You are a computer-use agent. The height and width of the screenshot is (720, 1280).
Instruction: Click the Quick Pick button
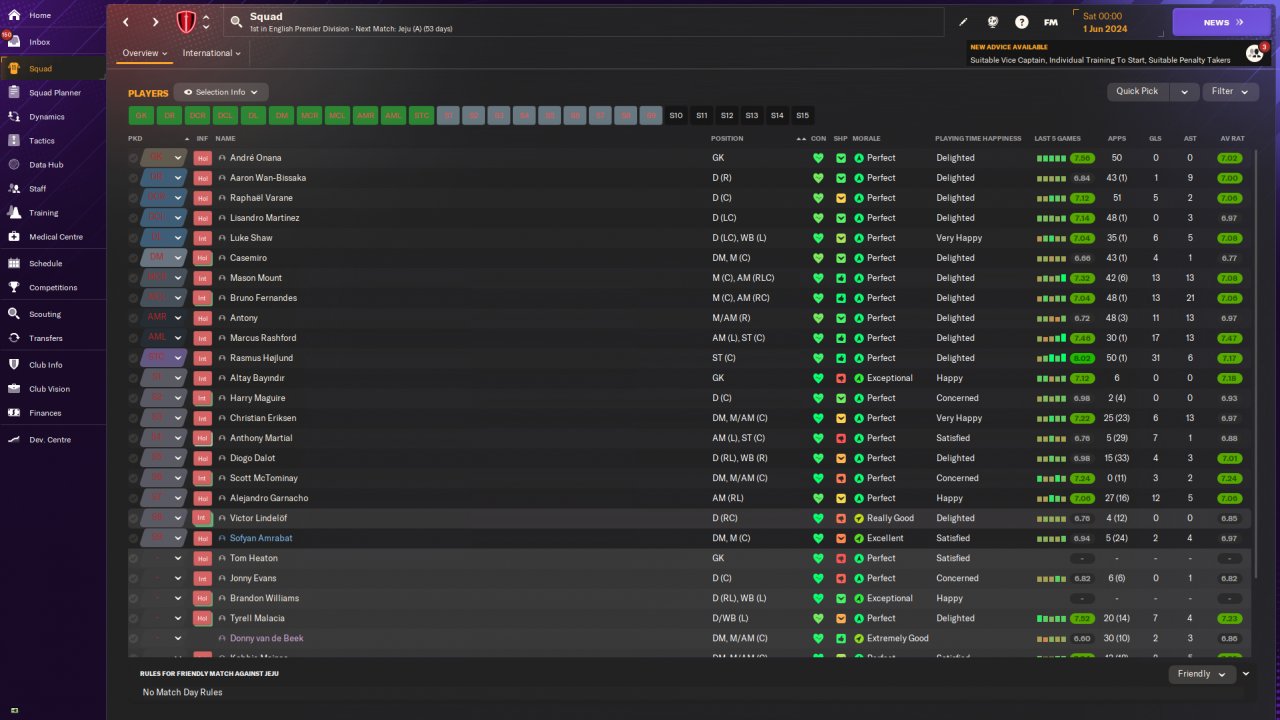tap(1137, 91)
